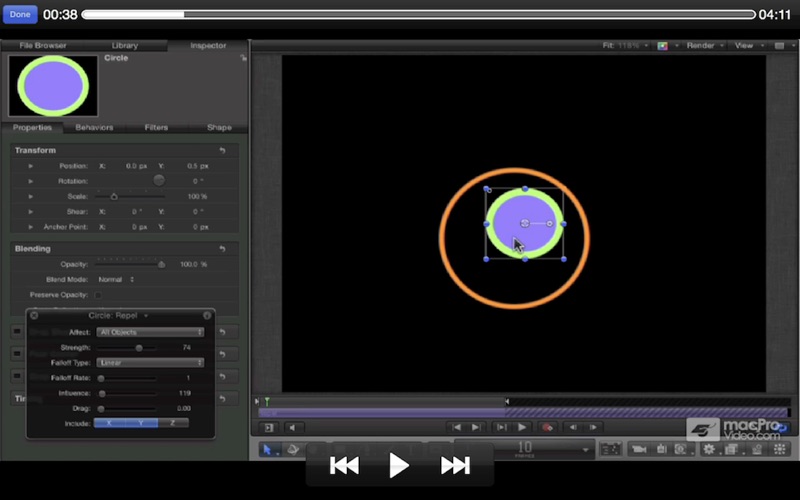This screenshot has width=800, height=500.
Task: Click the HUD info icon
Action: (207, 315)
